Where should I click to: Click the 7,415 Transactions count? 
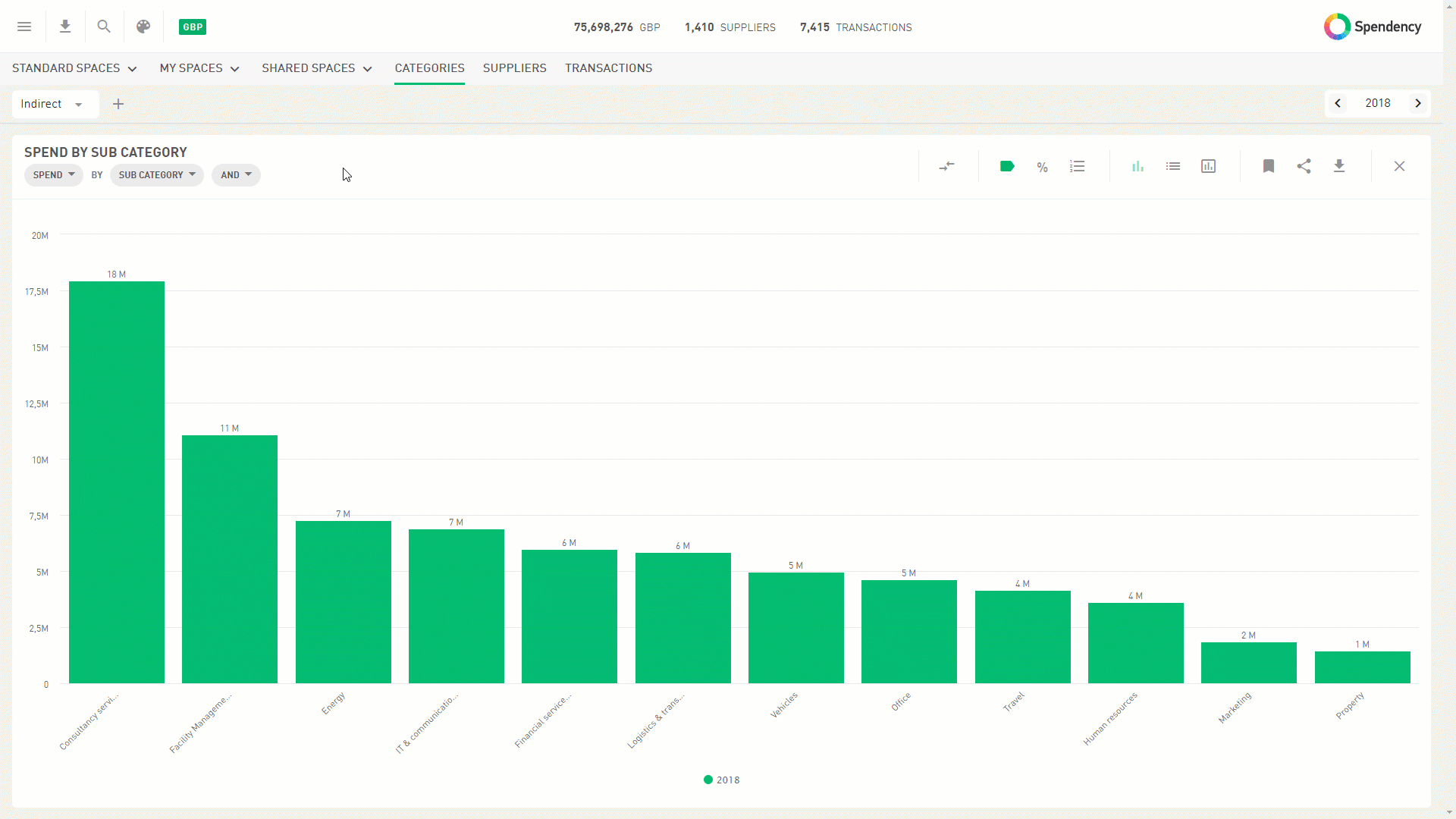[856, 27]
